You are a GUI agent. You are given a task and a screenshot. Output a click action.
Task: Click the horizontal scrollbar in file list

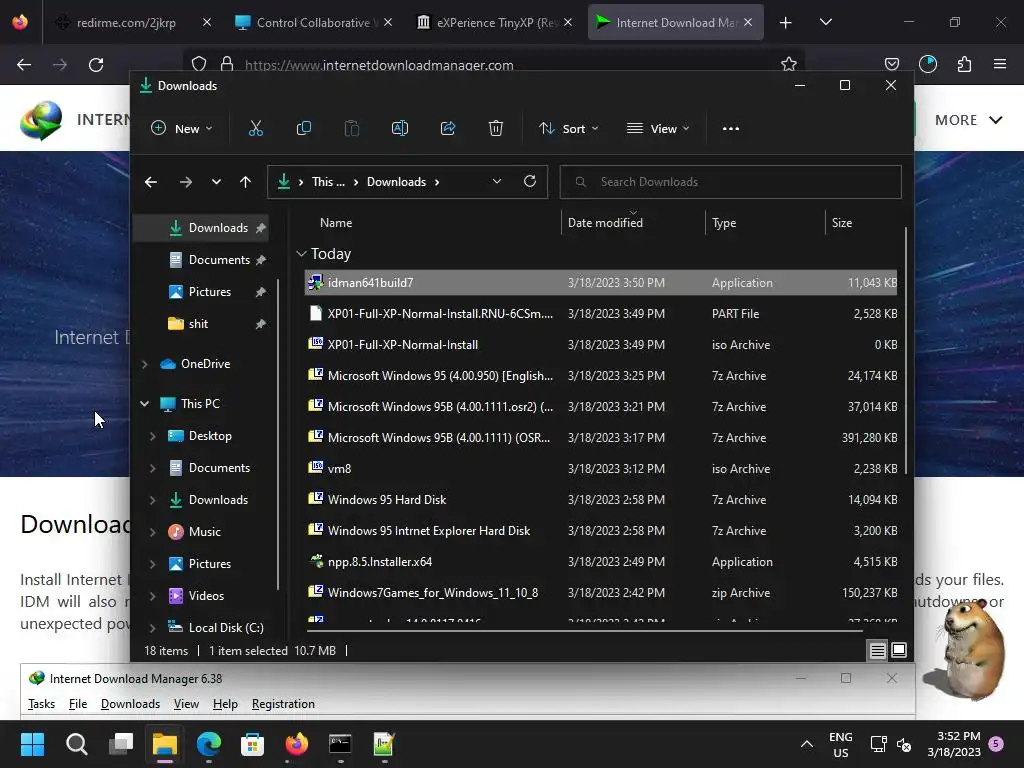584,631
